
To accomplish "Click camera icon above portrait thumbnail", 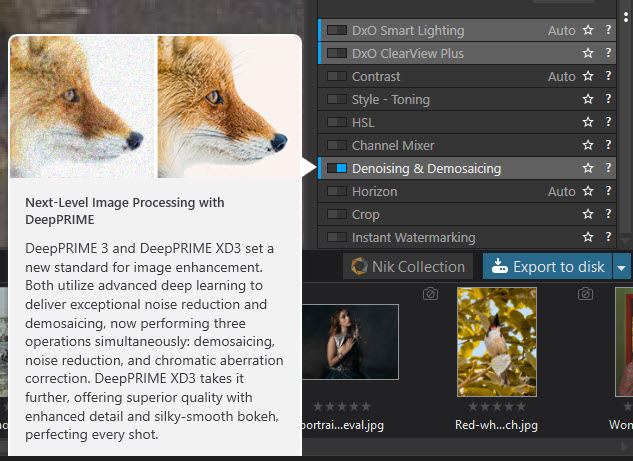I will (430, 294).
